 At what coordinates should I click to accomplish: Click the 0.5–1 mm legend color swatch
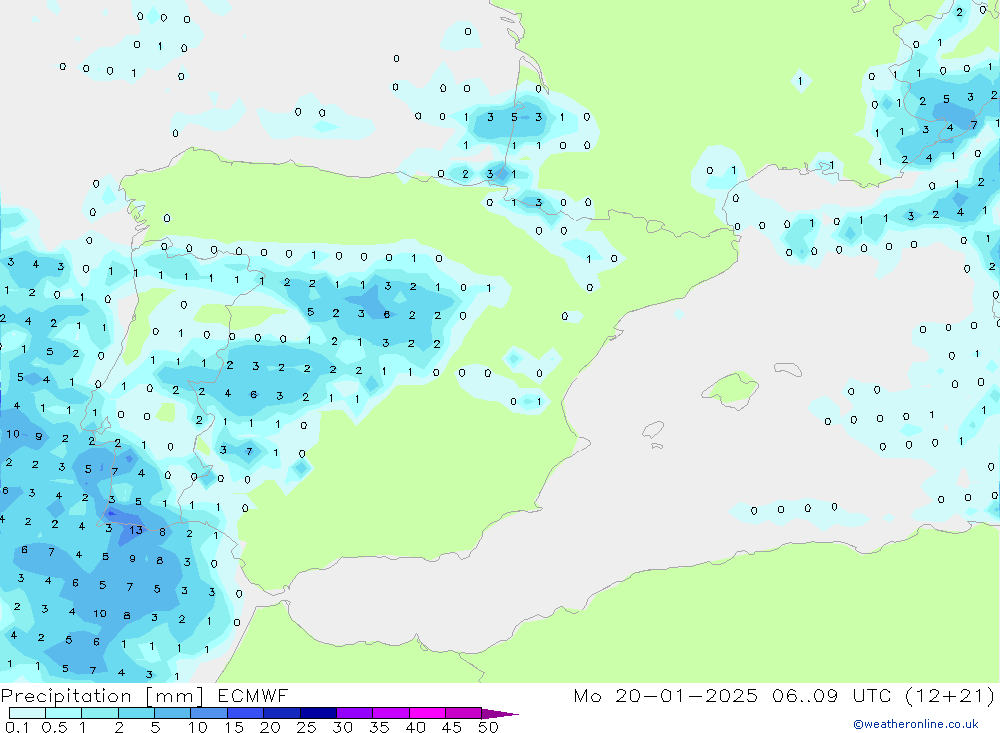[x=63, y=713]
